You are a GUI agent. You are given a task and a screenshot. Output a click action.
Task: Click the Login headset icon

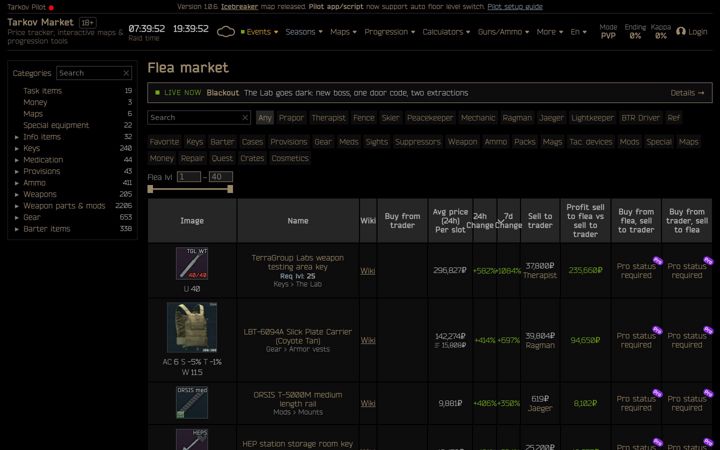click(681, 31)
